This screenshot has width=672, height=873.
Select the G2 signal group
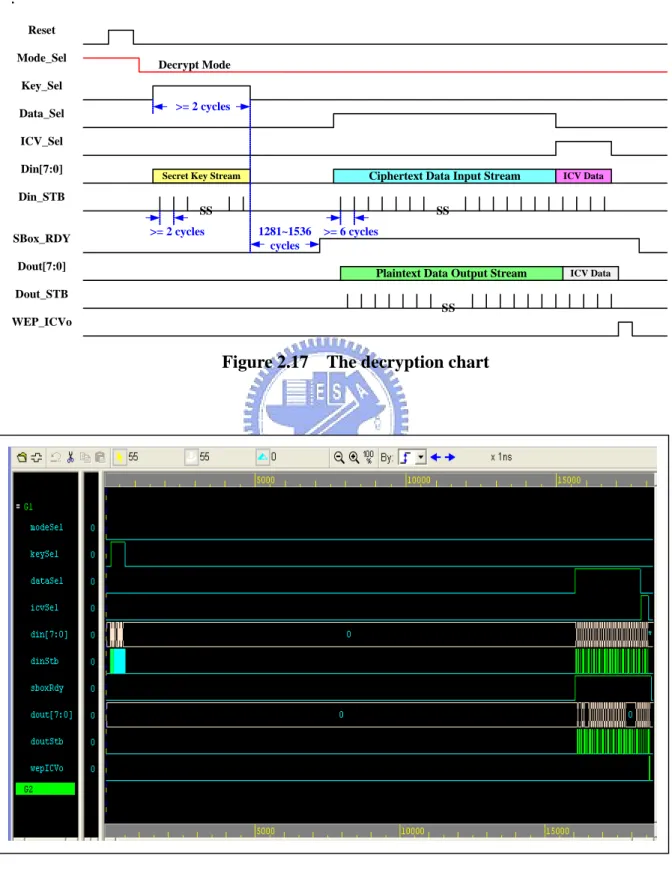click(45, 789)
